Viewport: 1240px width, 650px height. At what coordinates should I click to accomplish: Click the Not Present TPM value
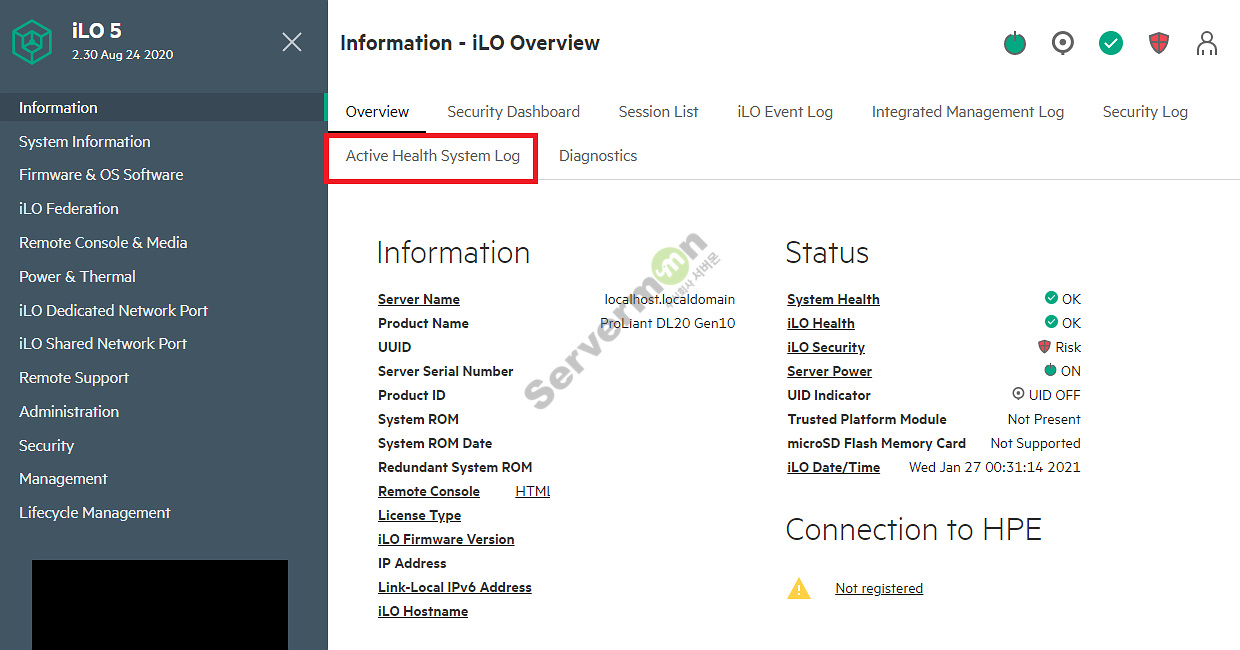[1044, 419]
